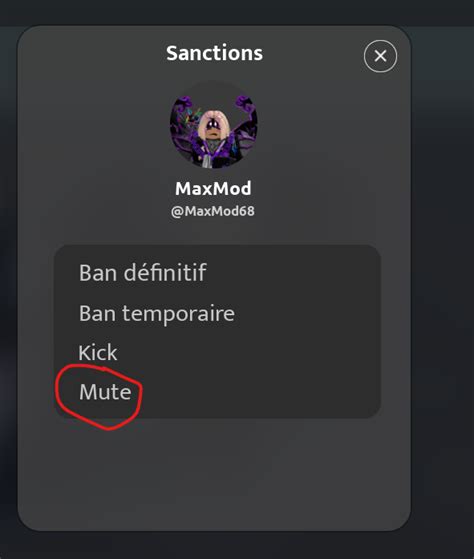Viewport: 474px width, 559px height.
Task: Click the blank area right of Kick
Action: tap(249, 353)
